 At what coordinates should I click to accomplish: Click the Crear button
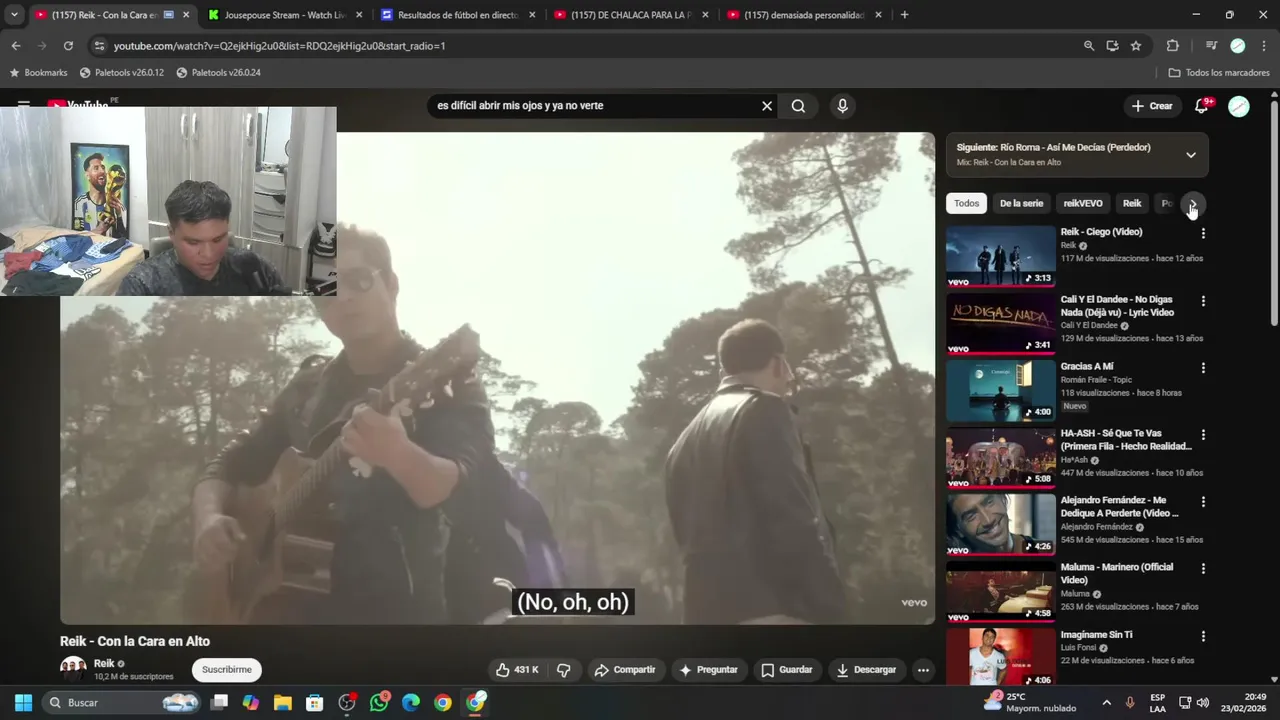click(x=1151, y=106)
